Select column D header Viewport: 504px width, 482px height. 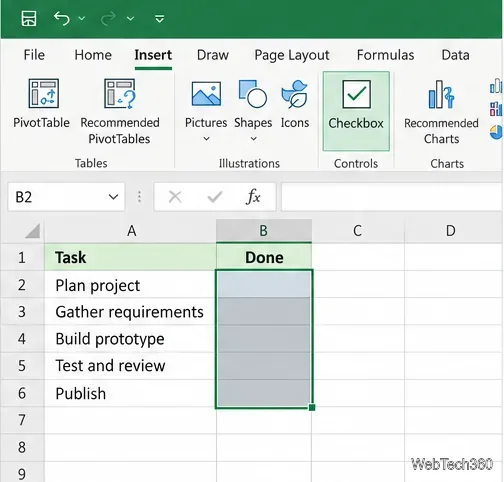(454, 231)
